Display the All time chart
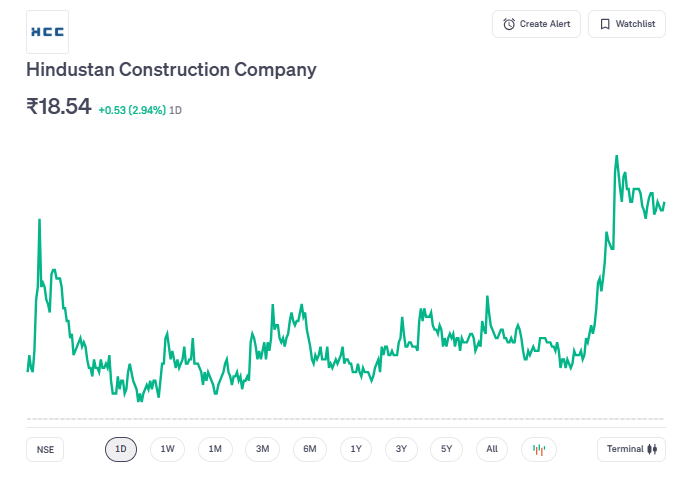Viewport: 685px width, 485px height. [x=492, y=449]
